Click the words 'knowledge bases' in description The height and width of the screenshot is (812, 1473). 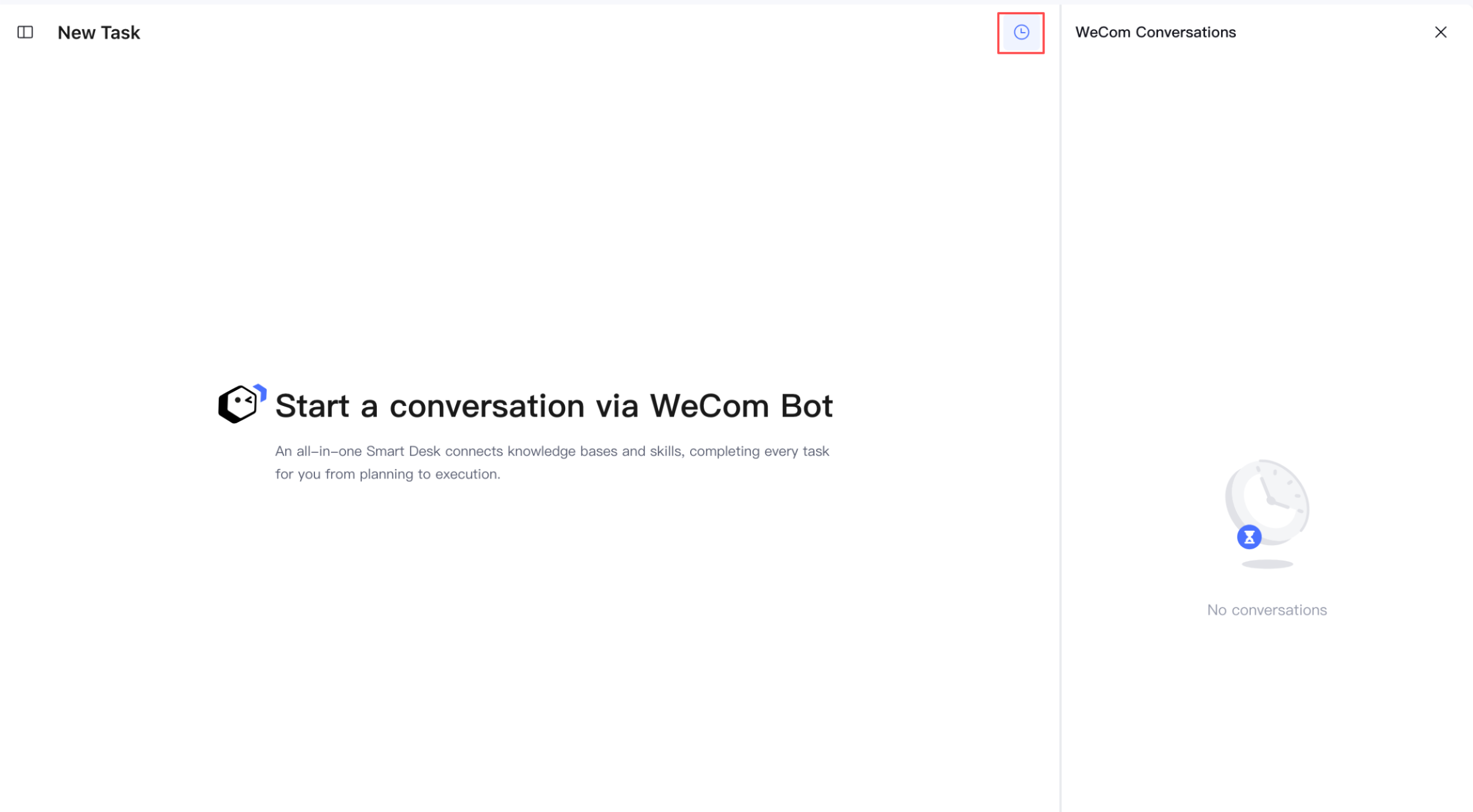click(562, 451)
